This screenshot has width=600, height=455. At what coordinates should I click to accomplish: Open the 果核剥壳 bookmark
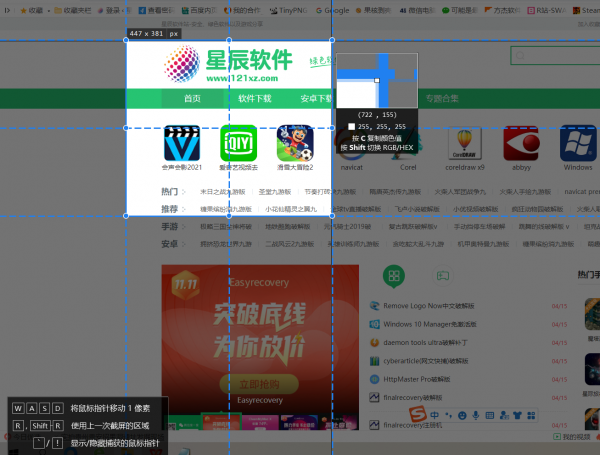point(374,10)
